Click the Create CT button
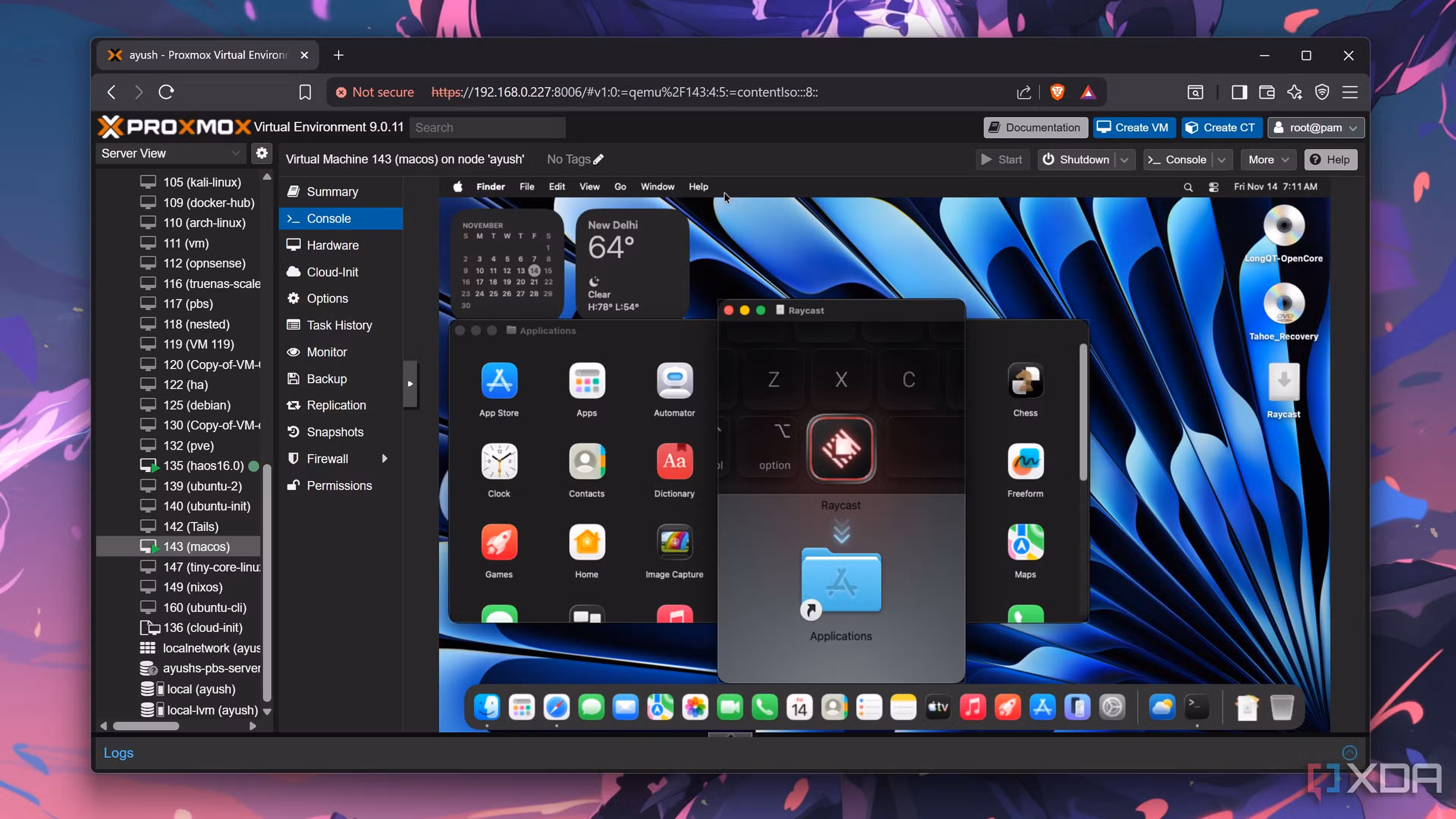This screenshot has width=1456, height=819. pos(1221,128)
